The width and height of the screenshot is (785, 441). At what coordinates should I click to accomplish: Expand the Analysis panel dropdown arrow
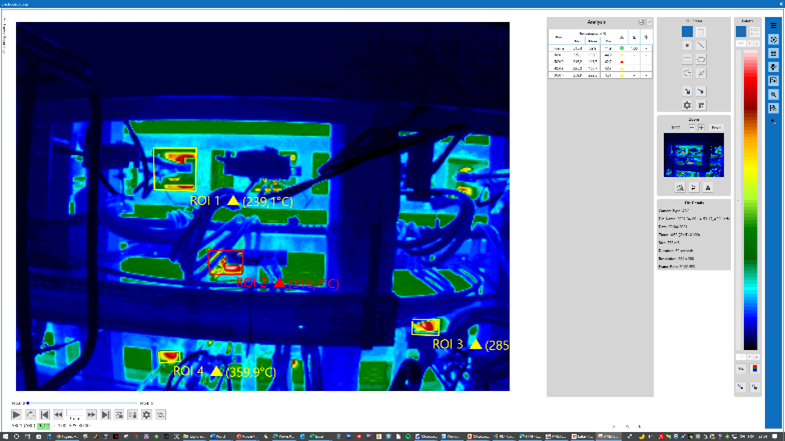pos(648,22)
